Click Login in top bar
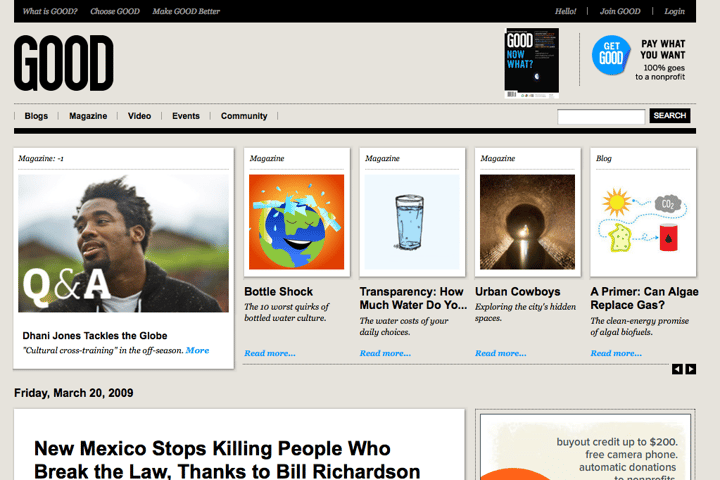 675,11
